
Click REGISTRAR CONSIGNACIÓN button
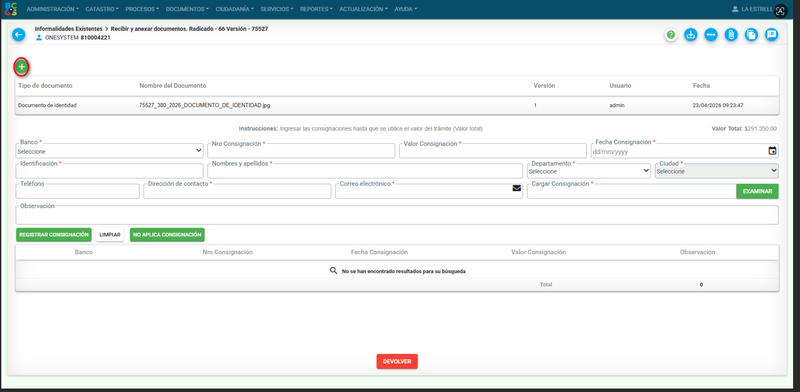(54, 235)
